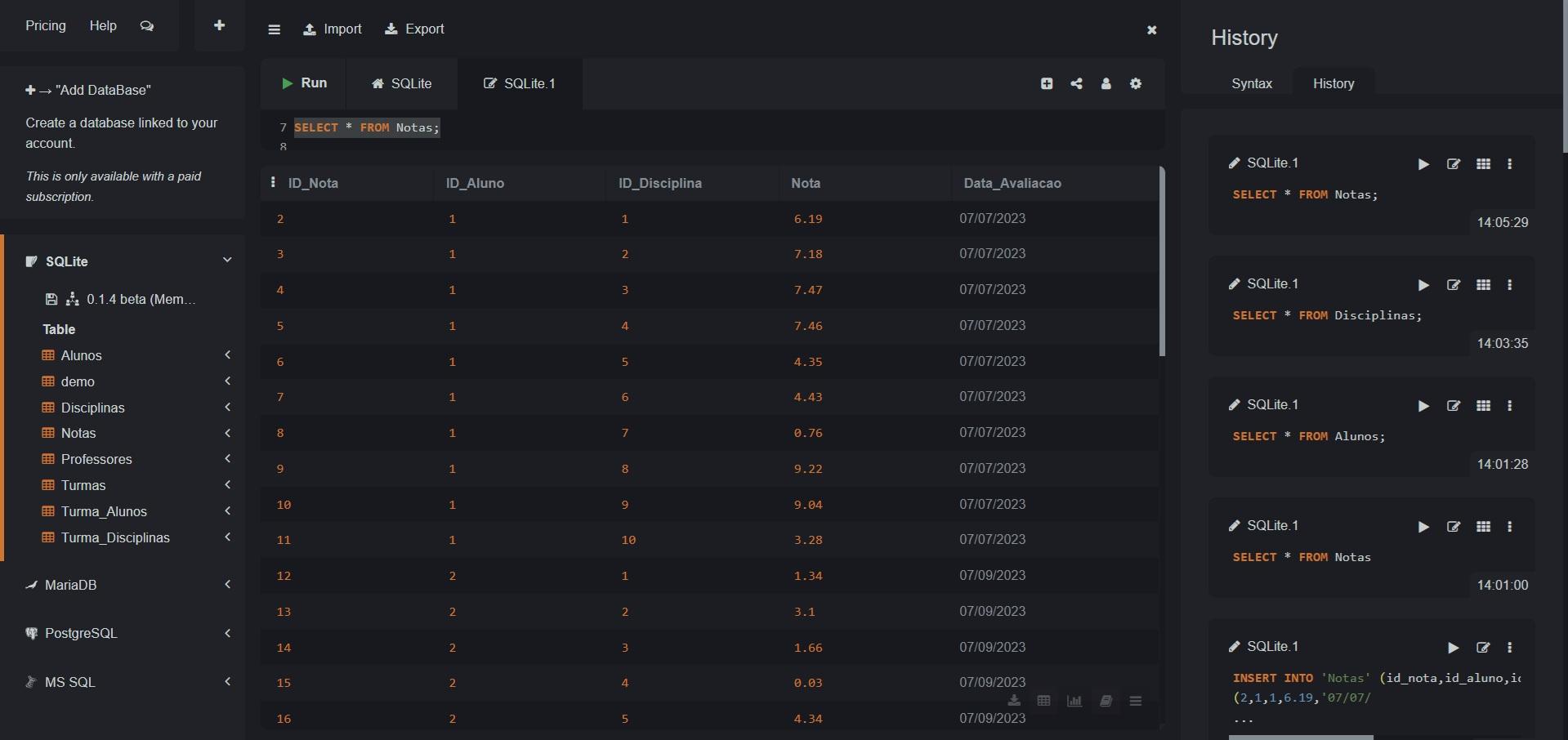Run the INSERT INTO Notas history query
The width and height of the screenshot is (1568, 740).
point(1453,648)
